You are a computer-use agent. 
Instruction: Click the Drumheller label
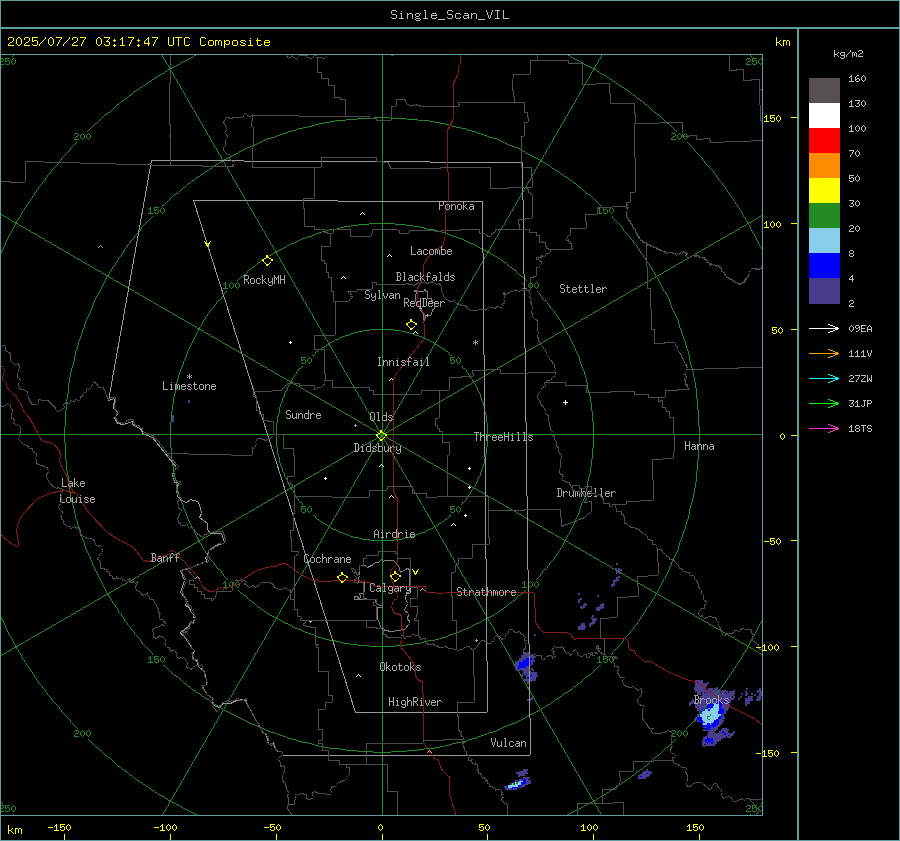tap(586, 493)
